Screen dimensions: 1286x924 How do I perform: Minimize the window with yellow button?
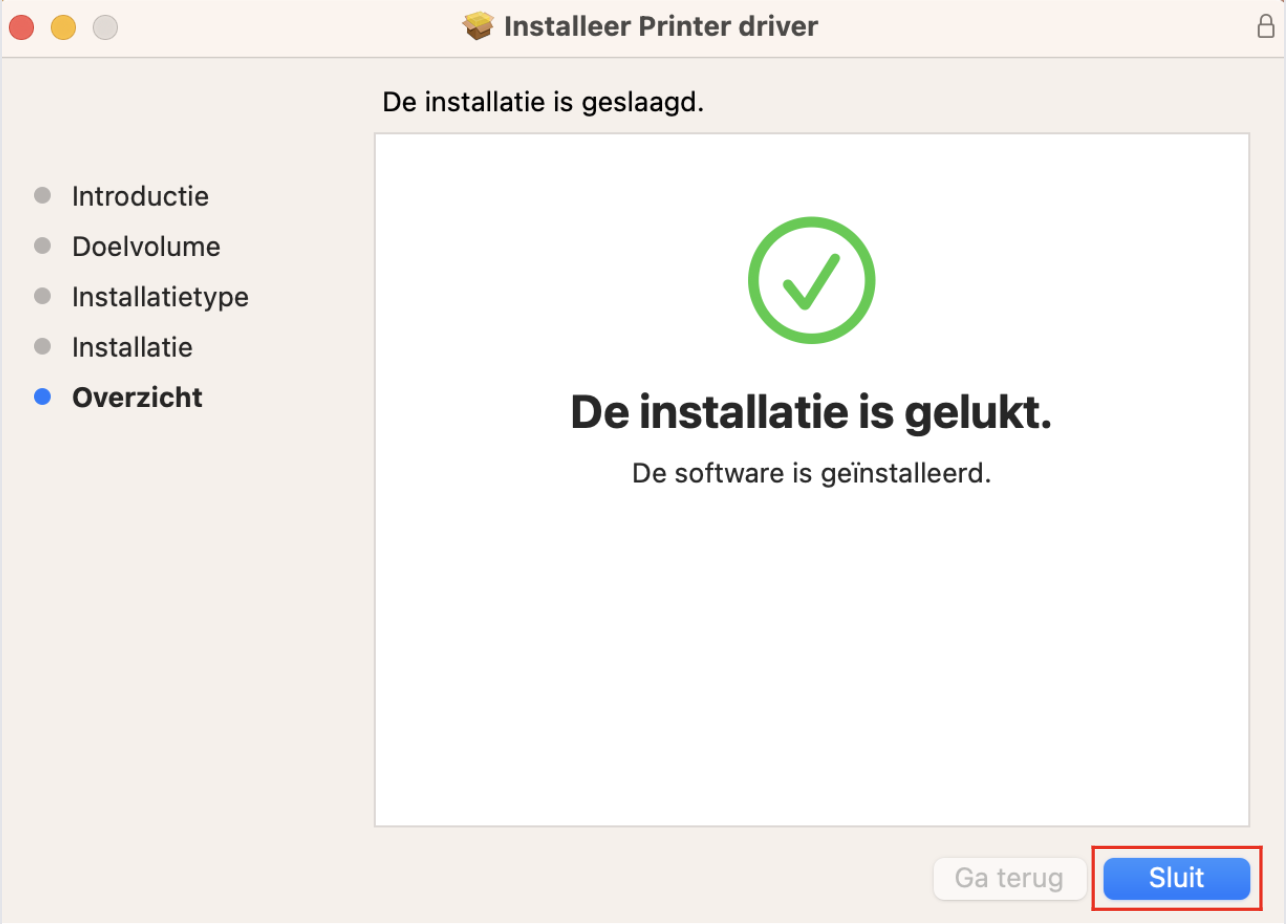click(x=64, y=27)
